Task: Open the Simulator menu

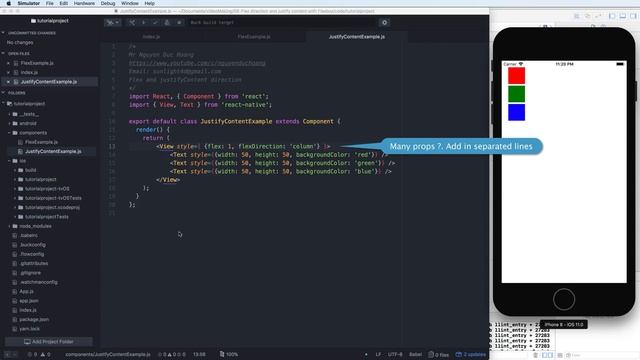Action: pyautogui.click(x=29, y=3)
